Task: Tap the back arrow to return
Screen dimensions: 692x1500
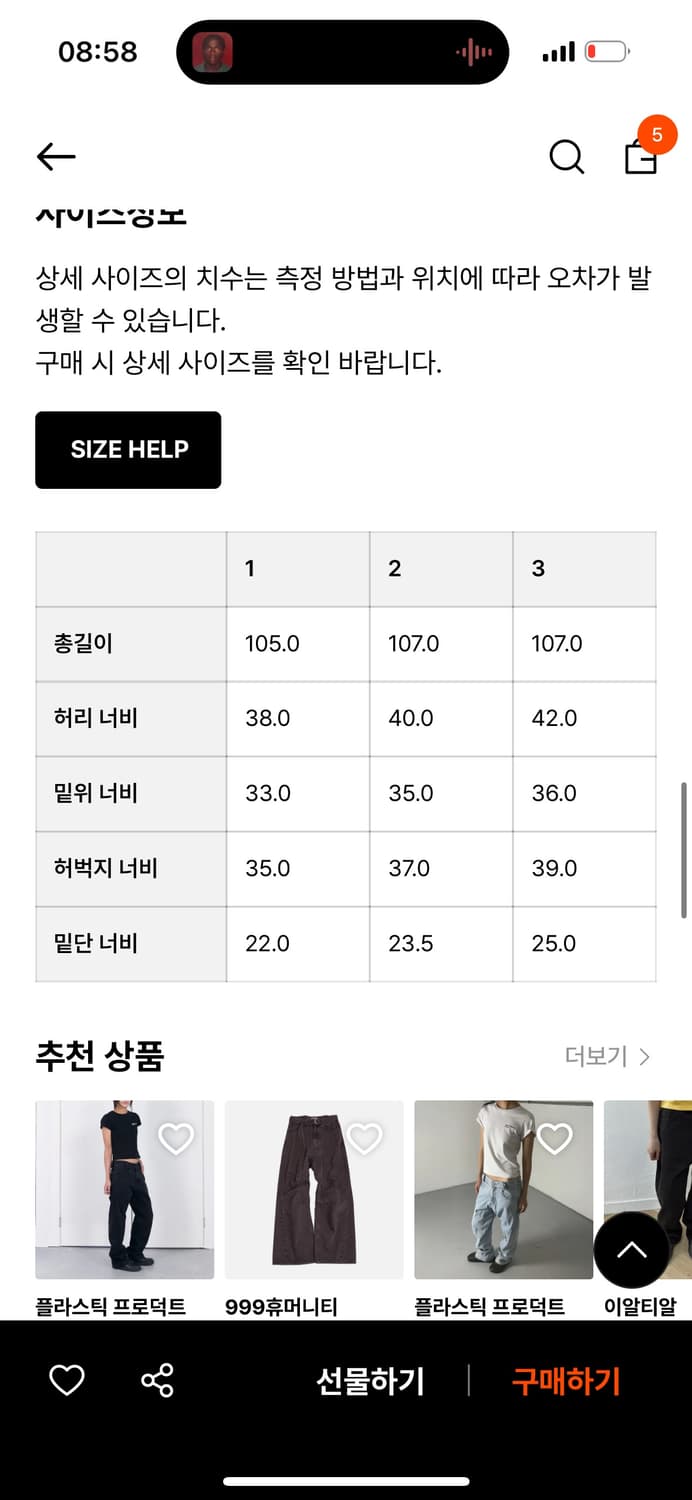Action: [x=55, y=157]
